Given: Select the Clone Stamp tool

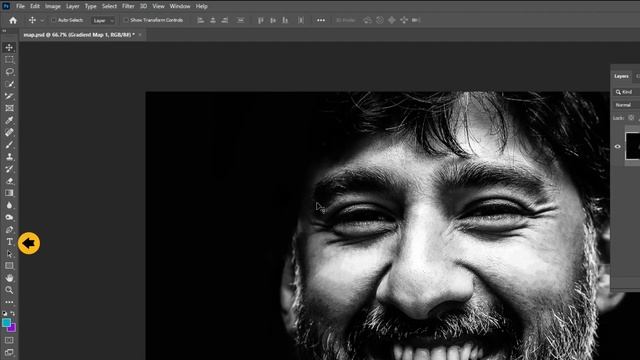Looking at the screenshot, I should pos(9,157).
